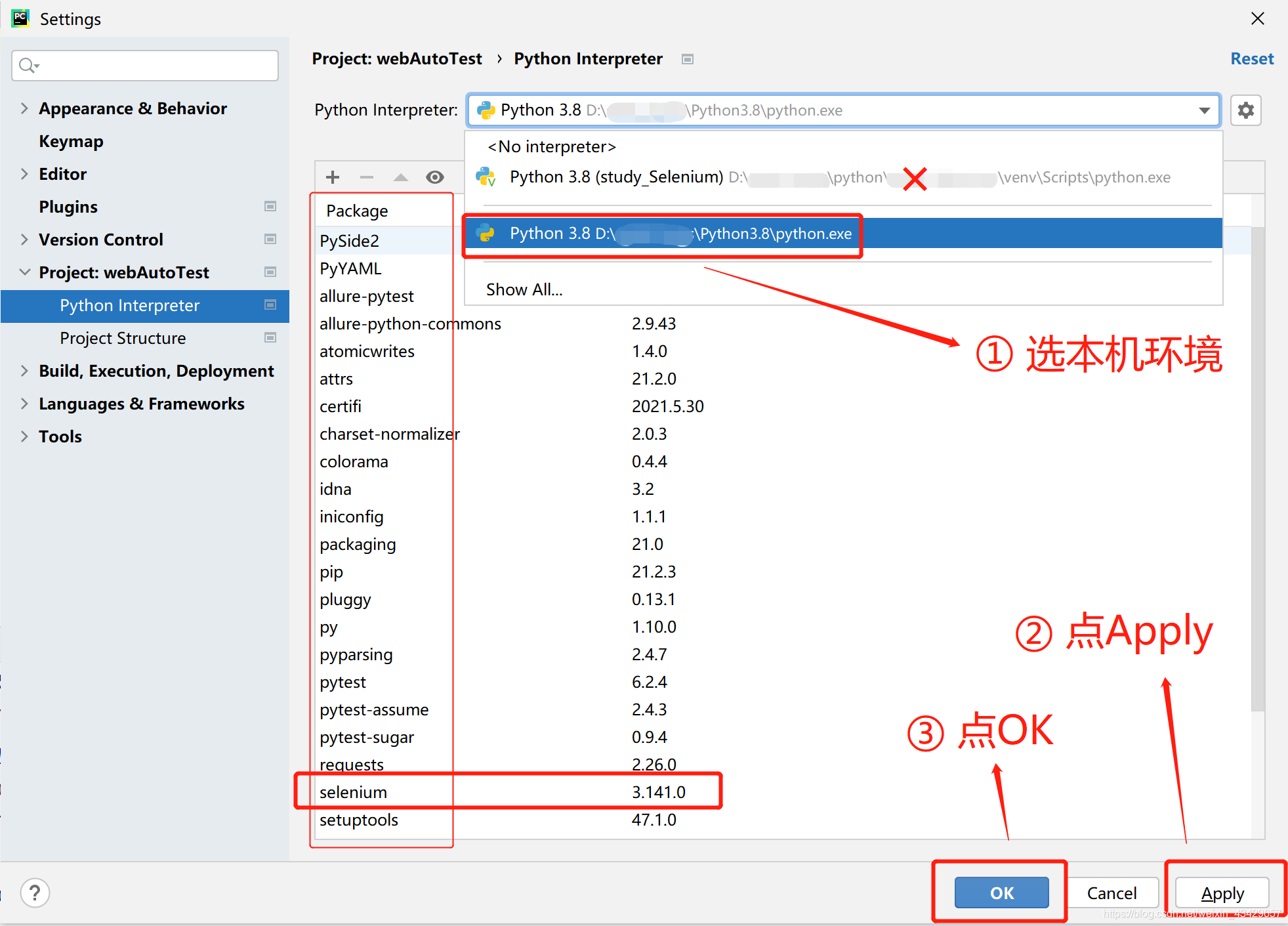1288x926 pixels.
Task: Click the help question mark icon
Action: click(x=35, y=893)
